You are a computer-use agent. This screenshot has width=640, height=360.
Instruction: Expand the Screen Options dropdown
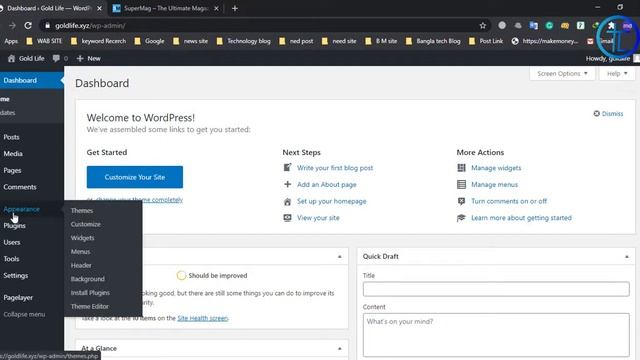(x=562, y=73)
